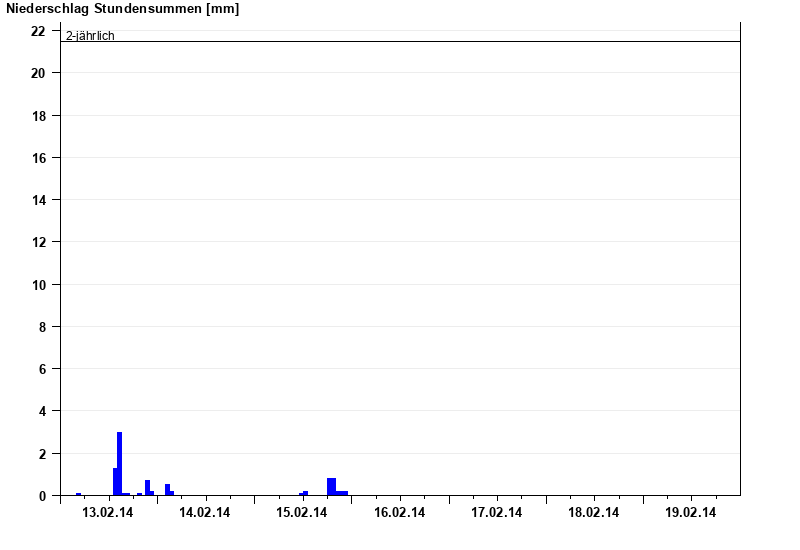The width and height of the screenshot is (800, 550).
Task: Select the 16.02.14 date label
Action: click(x=400, y=513)
